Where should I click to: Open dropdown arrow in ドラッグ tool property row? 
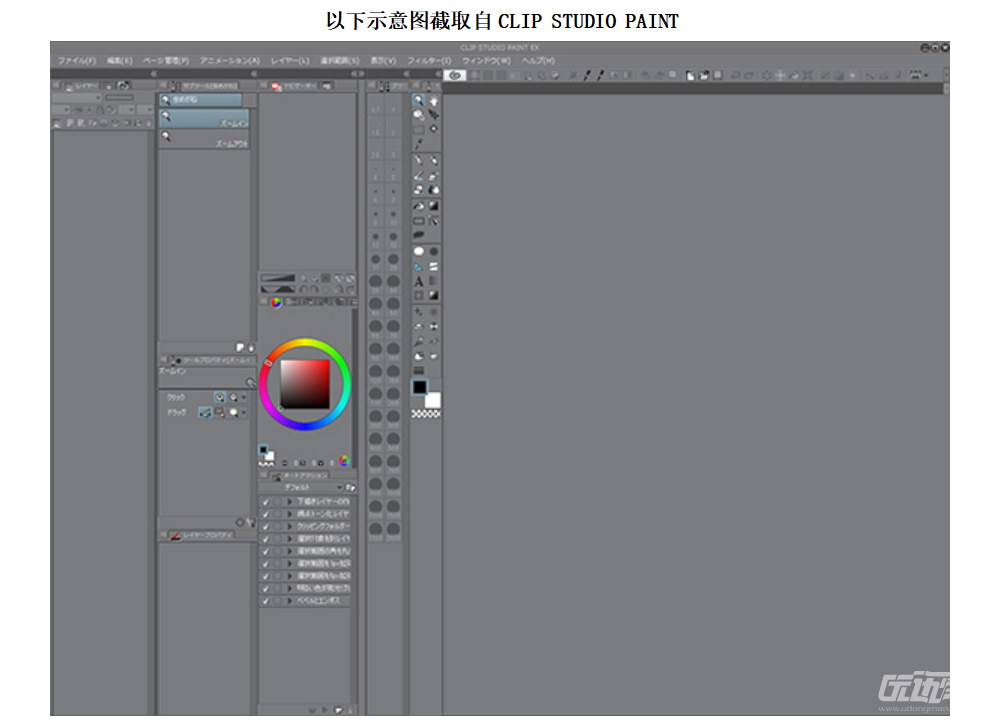(244, 413)
